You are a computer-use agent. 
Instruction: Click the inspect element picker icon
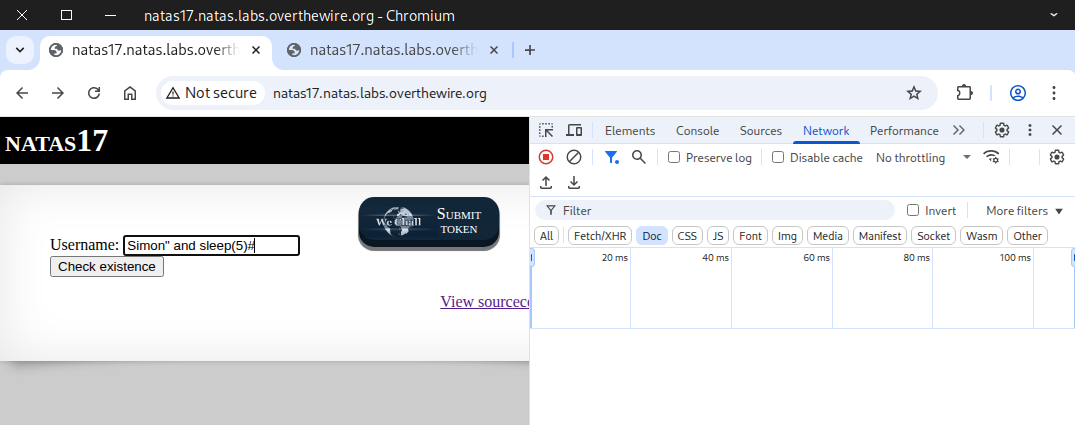[546, 130]
